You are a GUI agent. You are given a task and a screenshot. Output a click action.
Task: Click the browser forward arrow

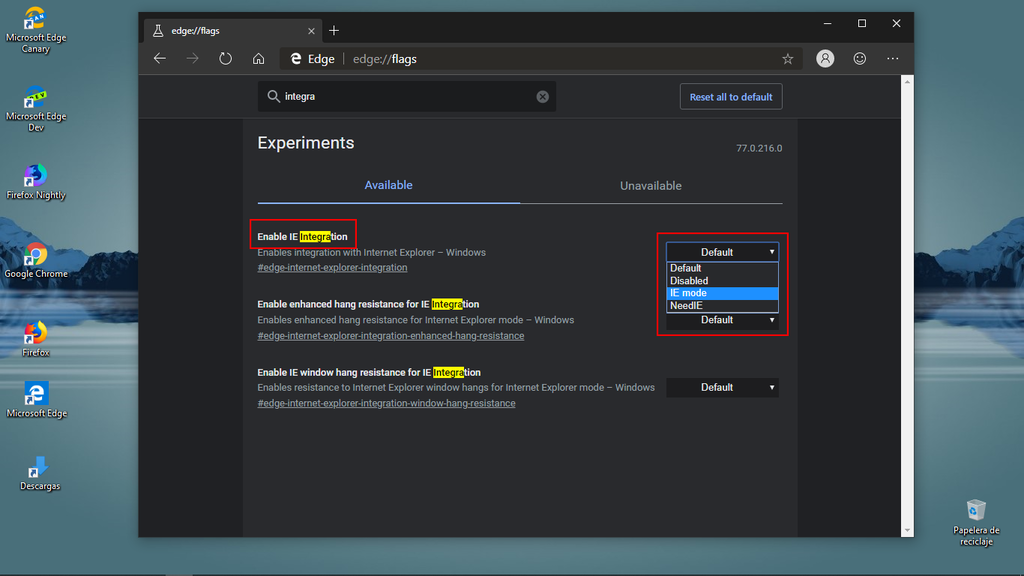pos(192,59)
